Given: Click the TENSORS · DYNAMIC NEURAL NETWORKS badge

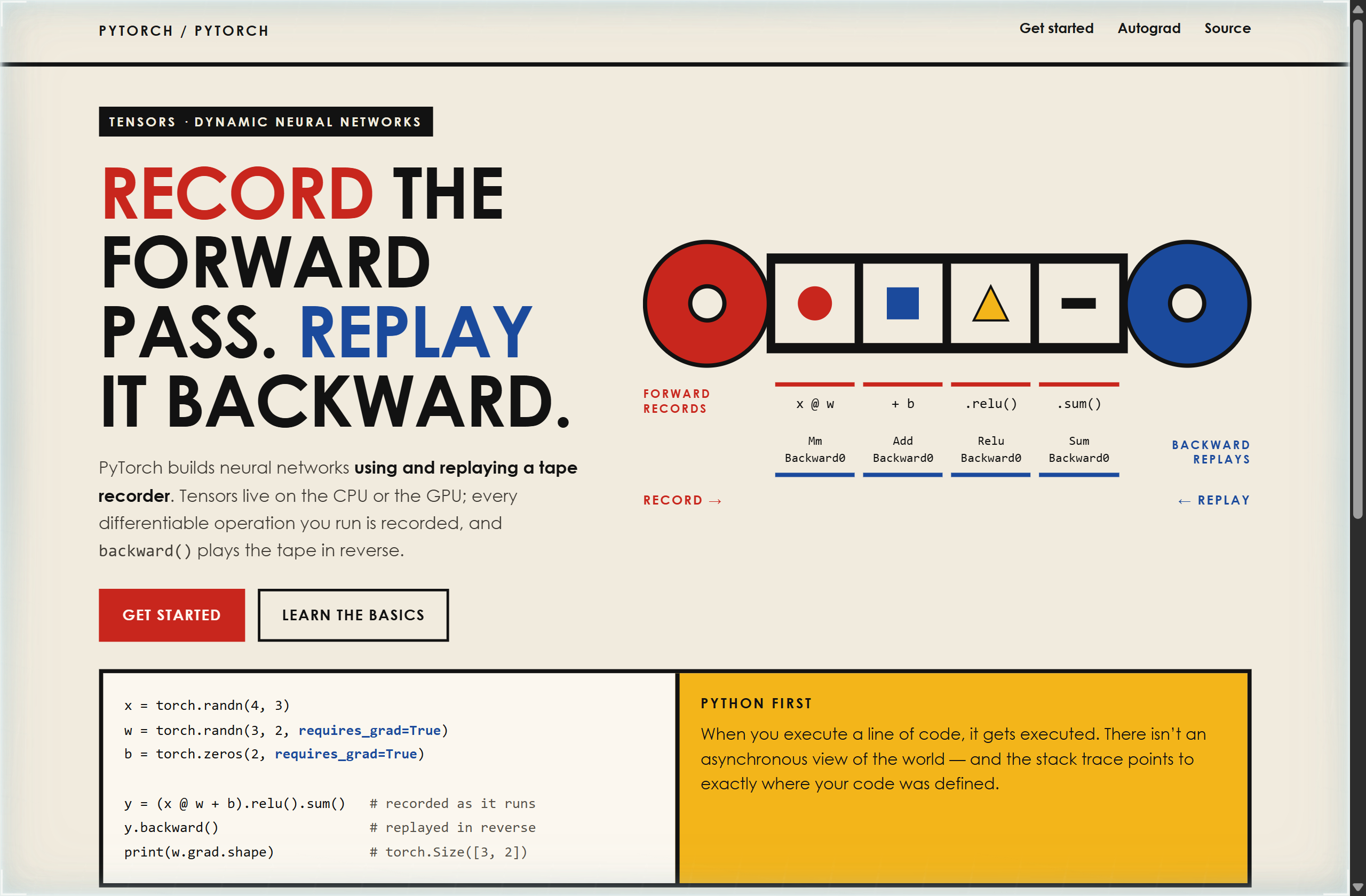Looking at the screenshot, I should [x=266, y=122].
